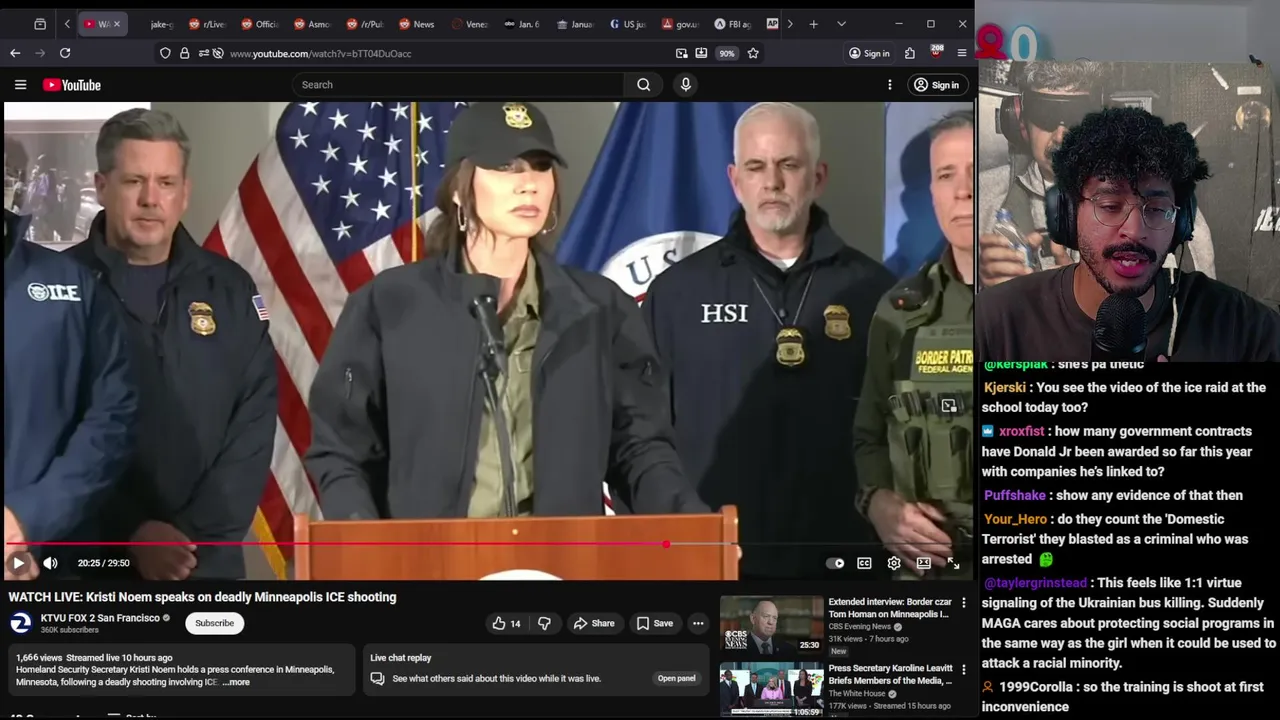The image size is (1280, 720).
Task: Open the Share dialog
Action: [594, 623]
